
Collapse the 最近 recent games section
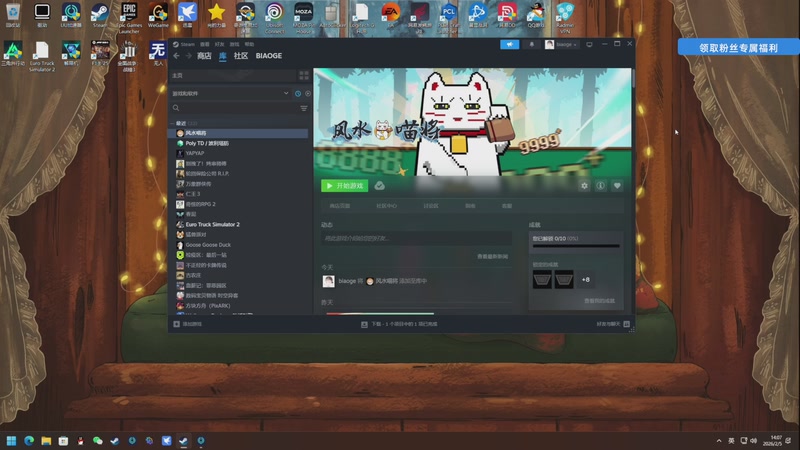tap(172, 123)
